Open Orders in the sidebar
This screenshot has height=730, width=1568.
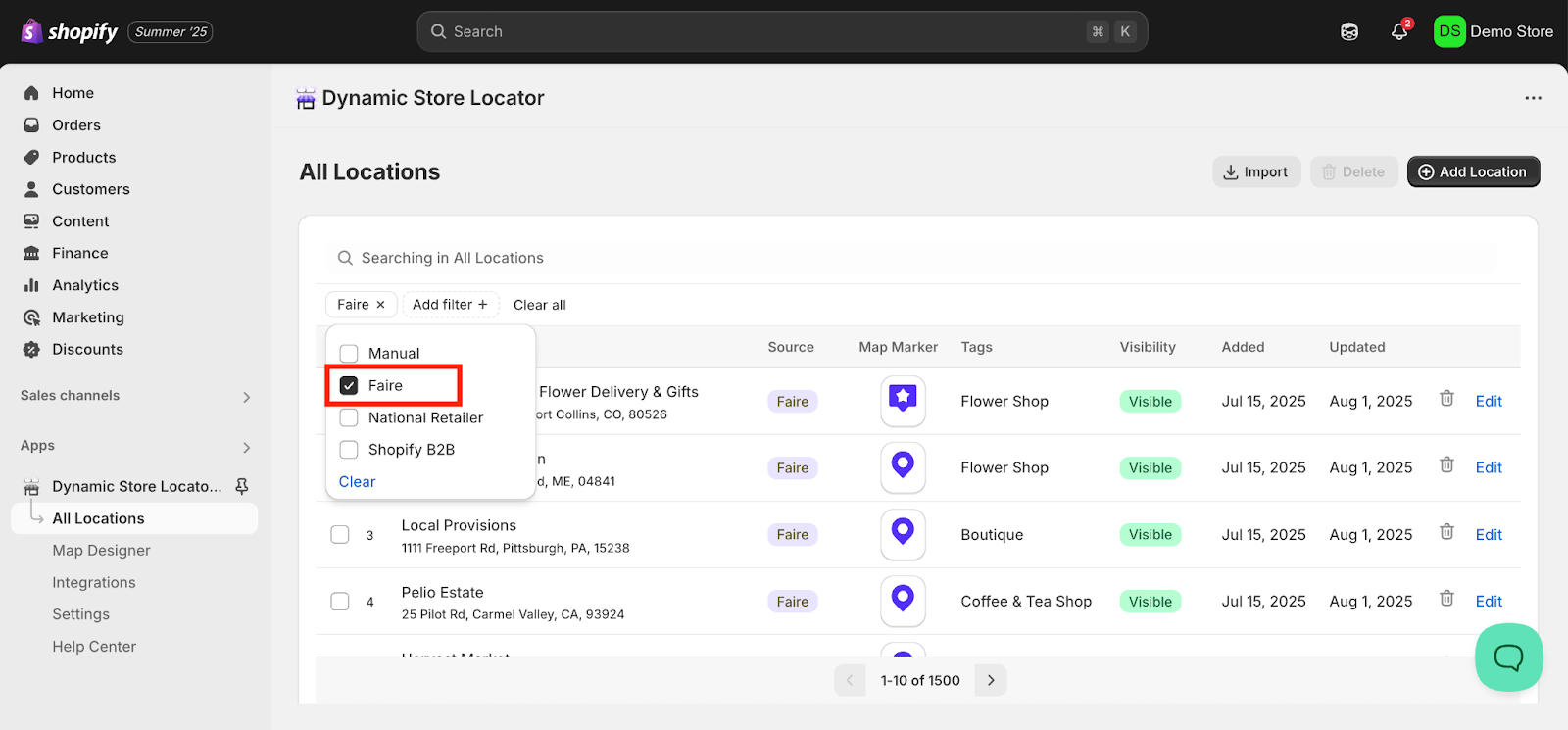[76, 125]
